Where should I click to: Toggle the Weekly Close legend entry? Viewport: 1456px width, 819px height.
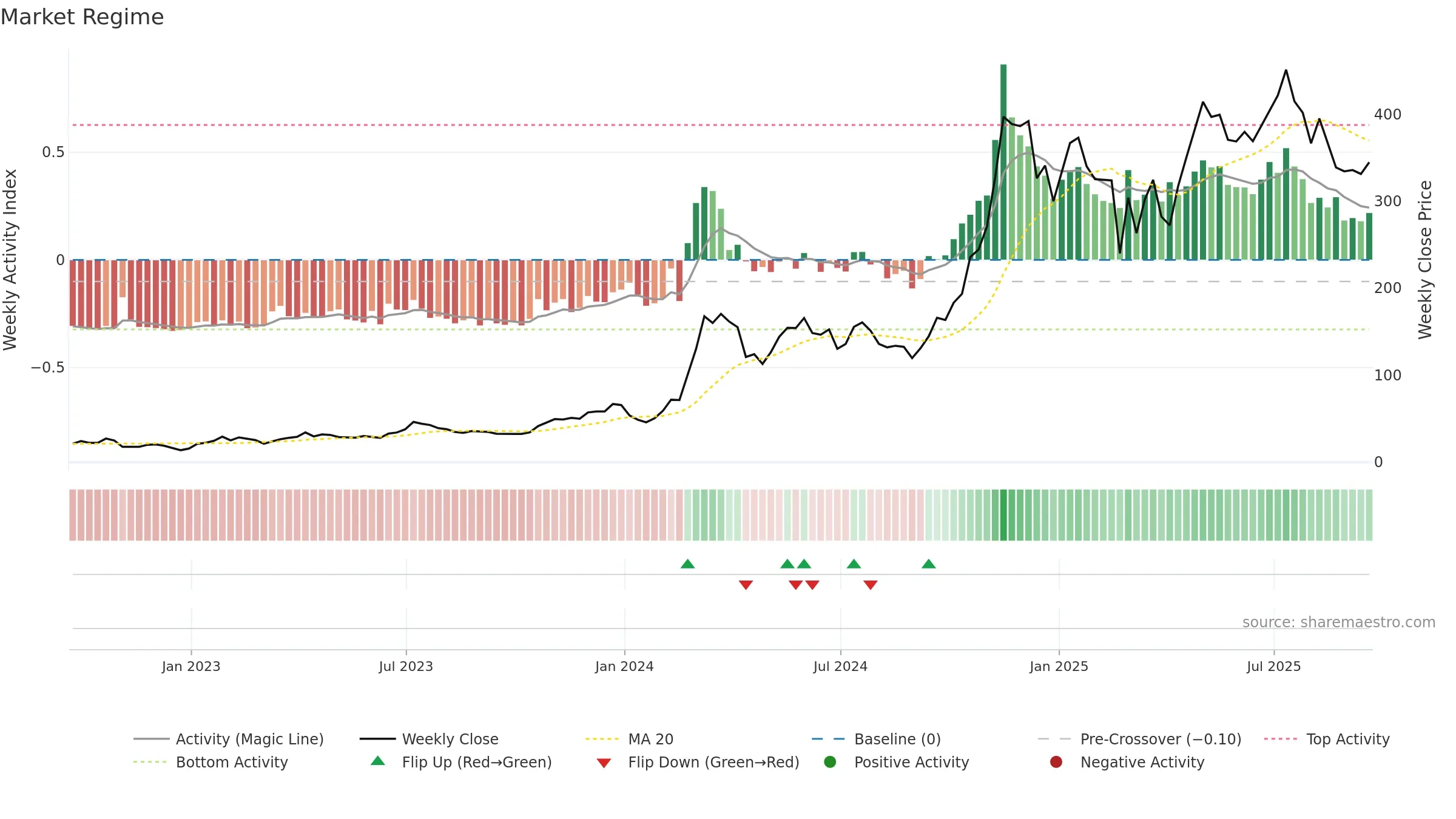[x=429, y=739]
